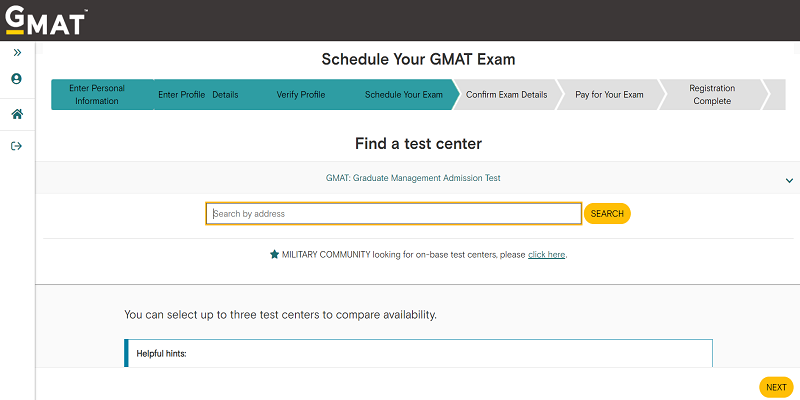Focus the Search by address field
This screenshot has height=400, width=800.
[x=393, y=213]
